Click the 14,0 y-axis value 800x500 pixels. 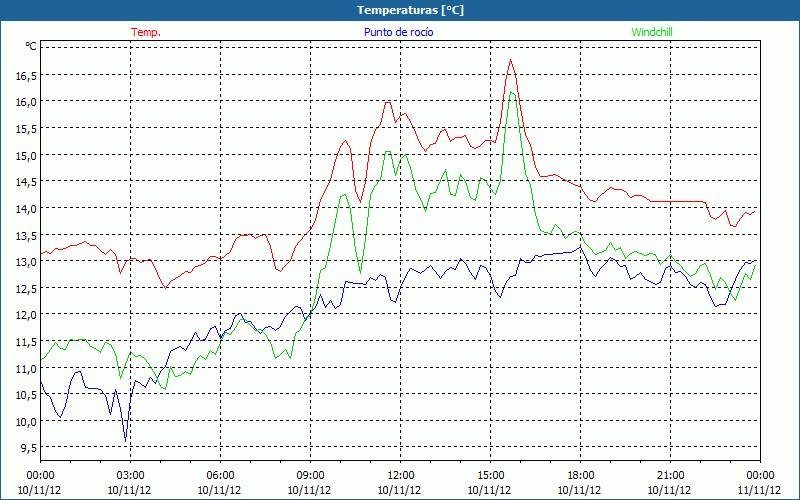click(26, 209)
